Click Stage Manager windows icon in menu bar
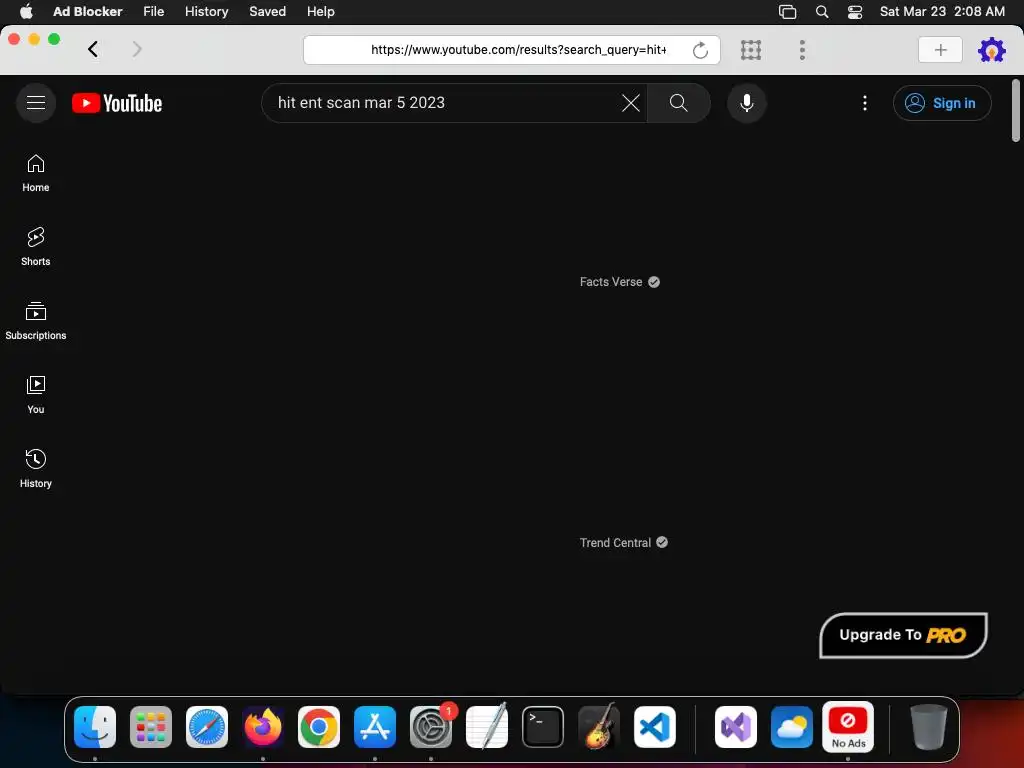Viewport: 1024px width, 768px height. coord(788,12)
